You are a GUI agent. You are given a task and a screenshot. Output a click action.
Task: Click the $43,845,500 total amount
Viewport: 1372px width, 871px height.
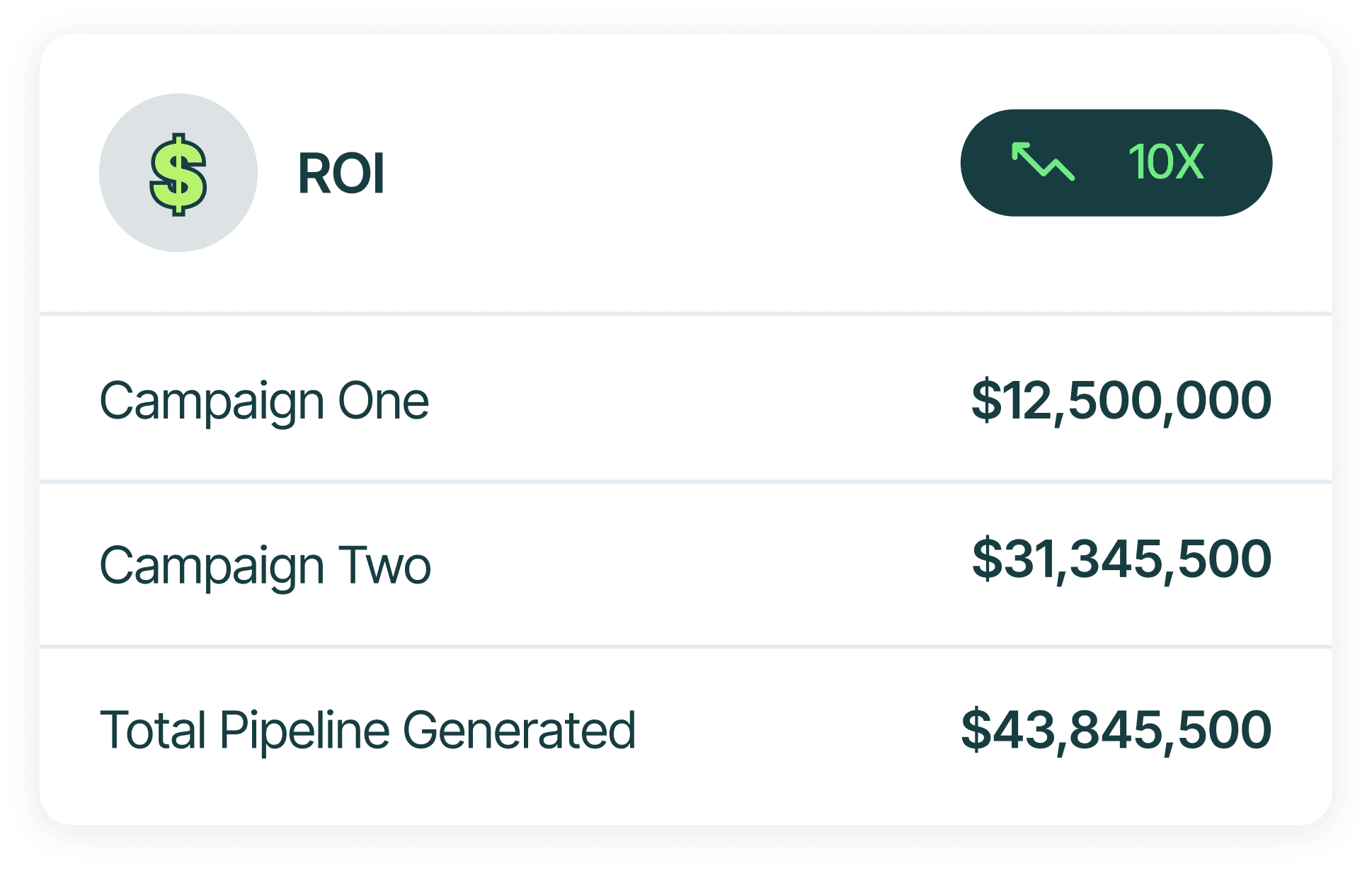pyautogui.click(x=1116, y=729)
